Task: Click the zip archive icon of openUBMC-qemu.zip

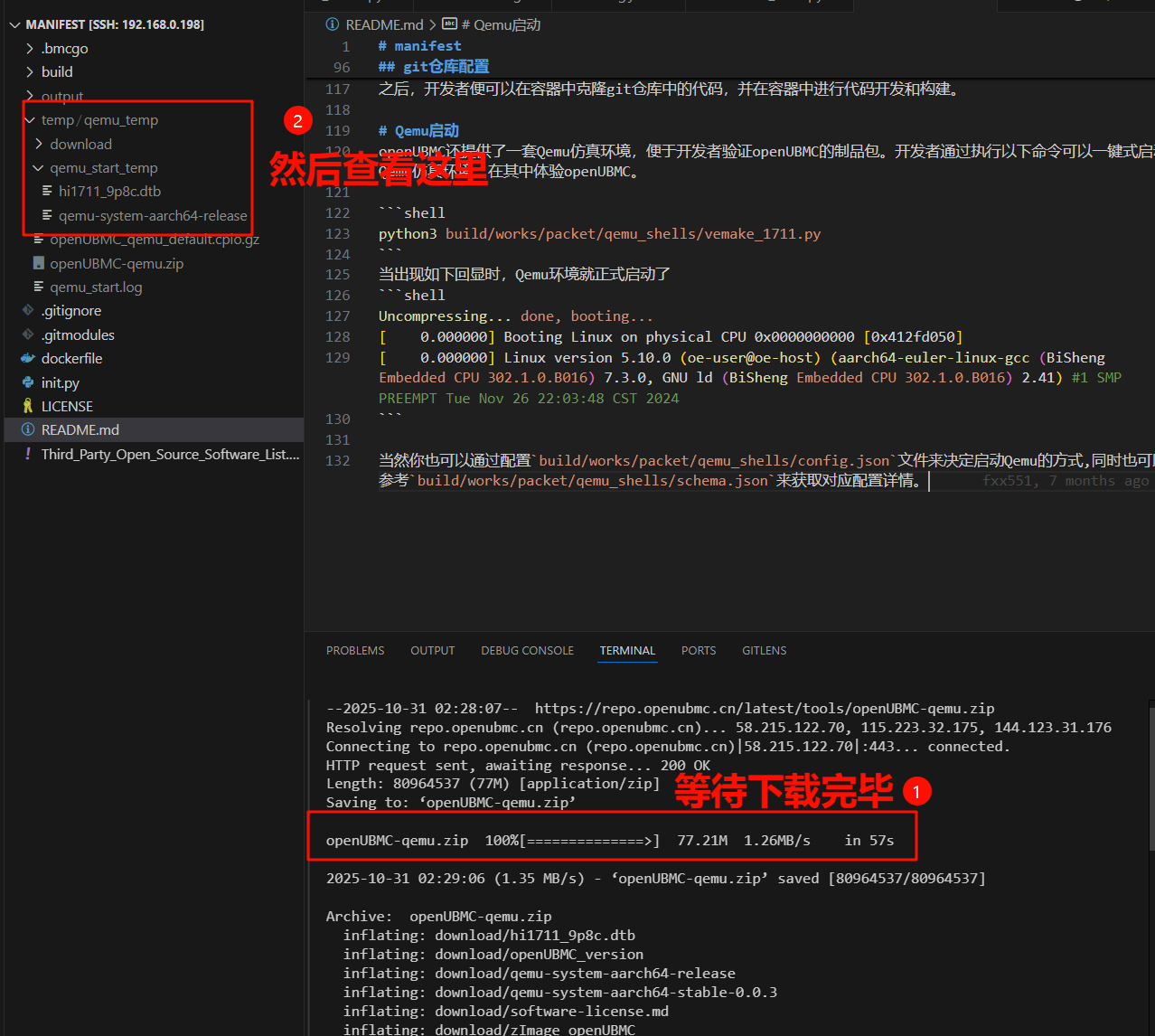Action: tap(38, 264)
